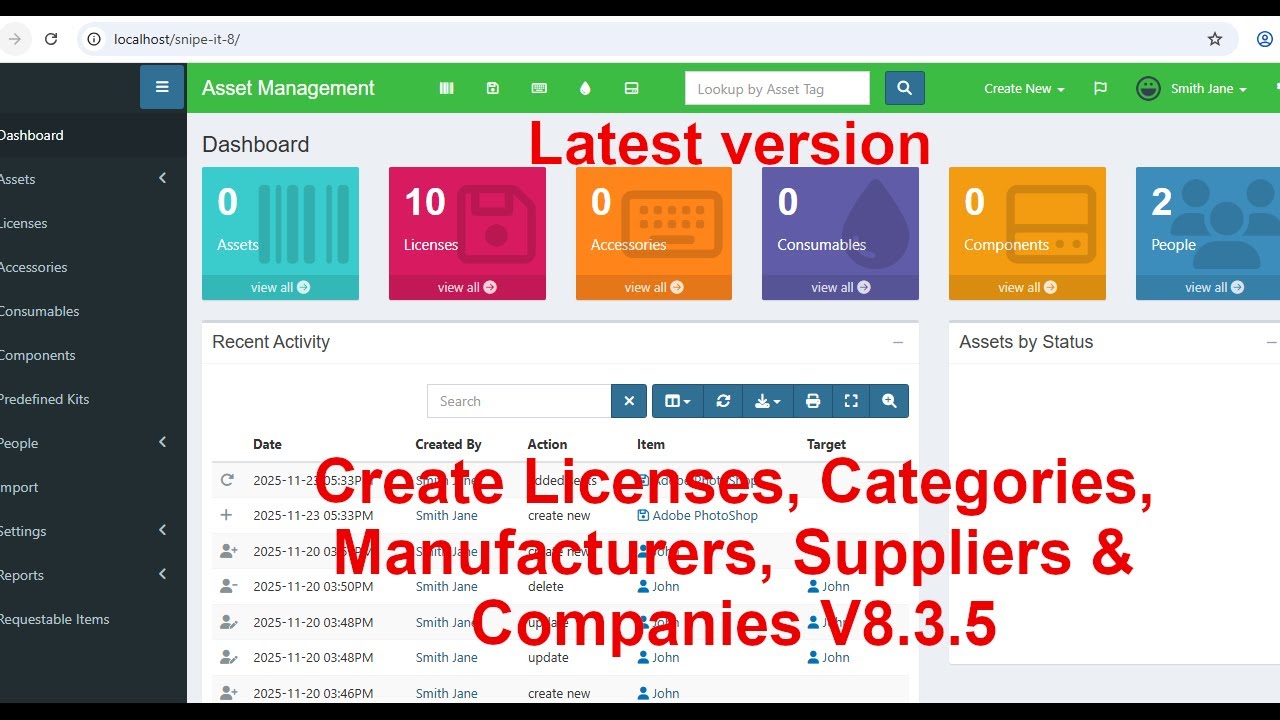The image size is (1280, 720).
Task: Open the browser profile avatar
Action: point(1265,39)
